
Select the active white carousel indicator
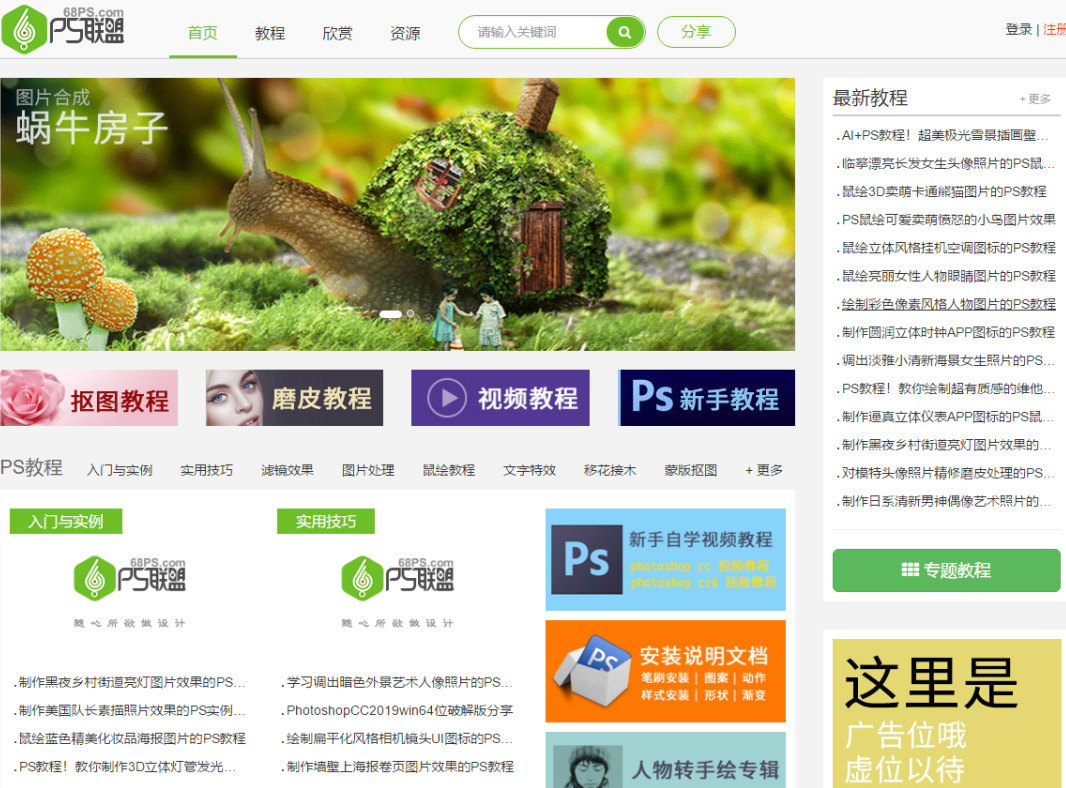tap(390, 314)
